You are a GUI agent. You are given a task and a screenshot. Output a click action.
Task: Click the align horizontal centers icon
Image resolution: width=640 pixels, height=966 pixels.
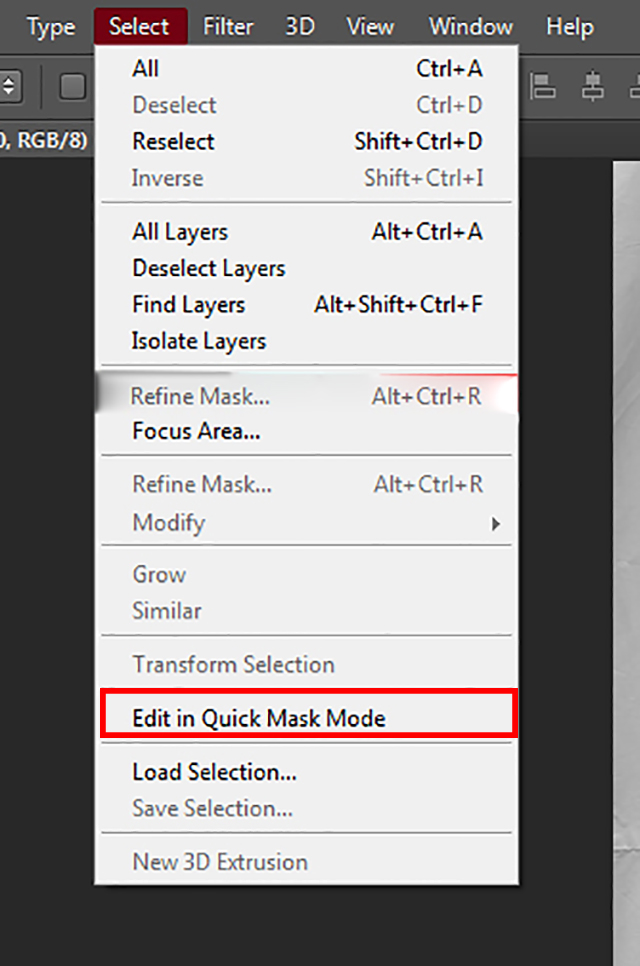click(x=593, y=87)
